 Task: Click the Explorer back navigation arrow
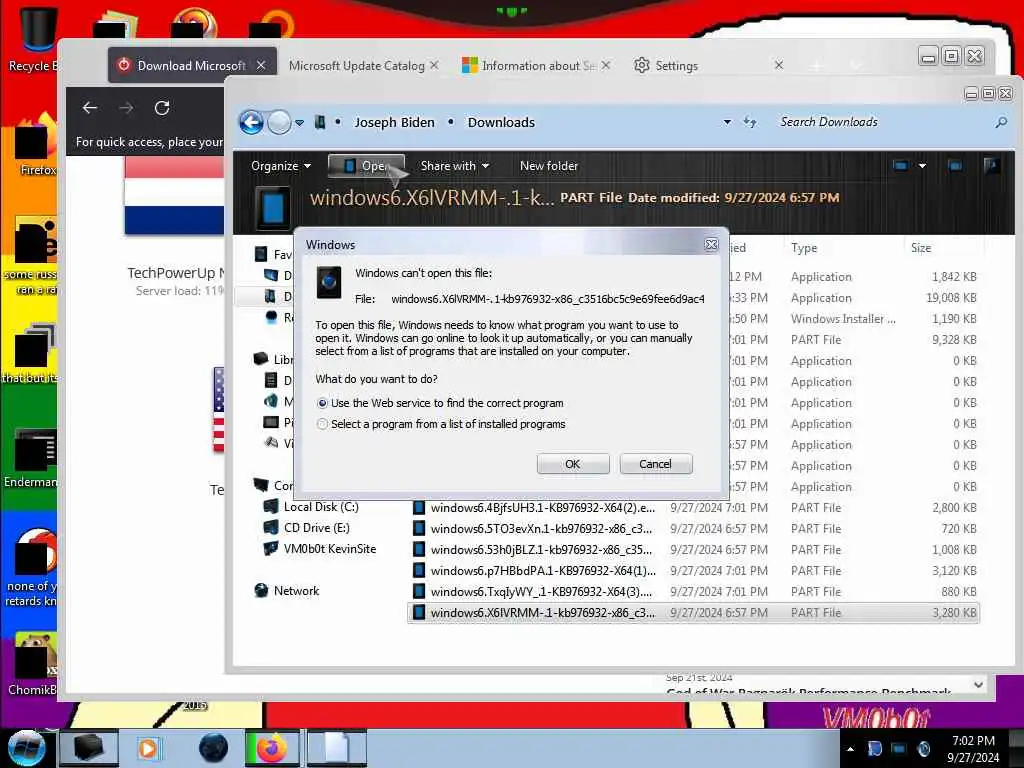[251, 122]
